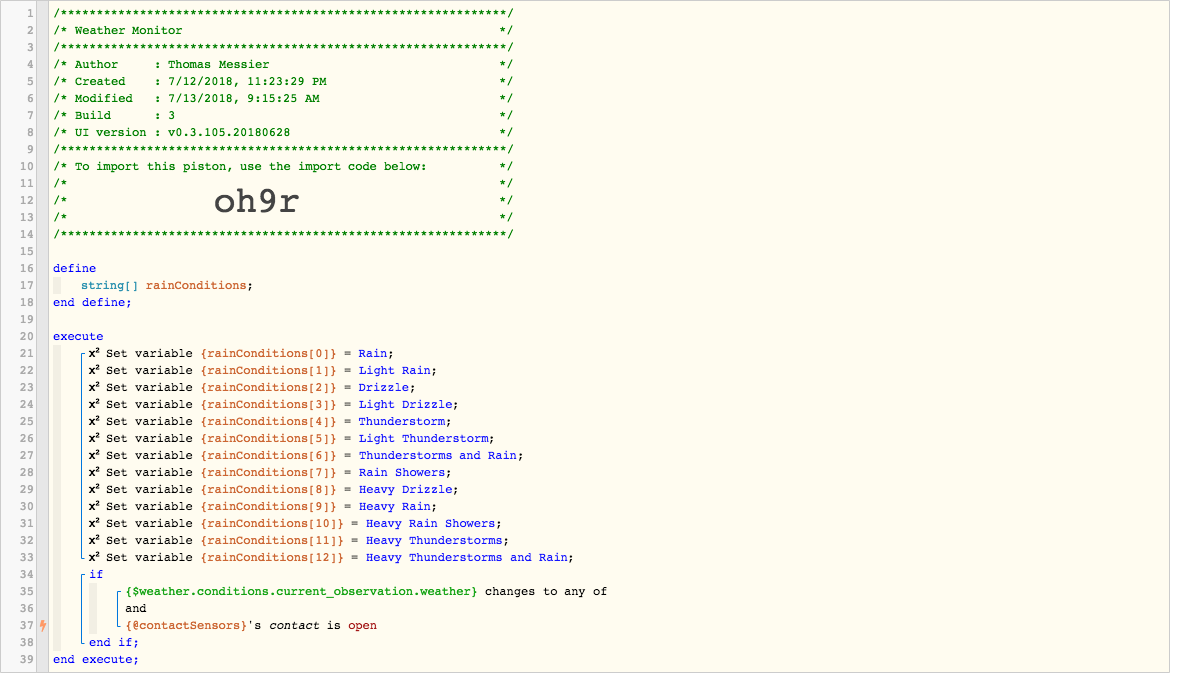Click the x² icon beside rainConditions[5]
This screenshot has height=681, width=1178.
94,438
